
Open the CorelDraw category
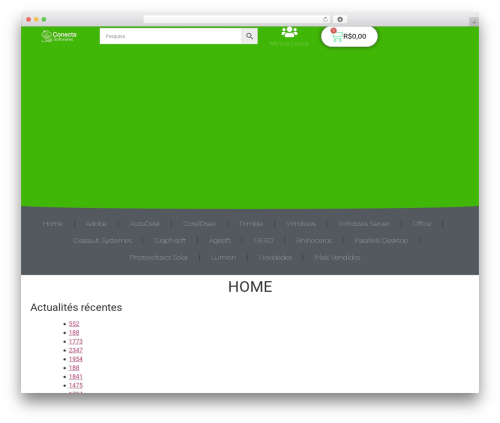tap(199, 224)
